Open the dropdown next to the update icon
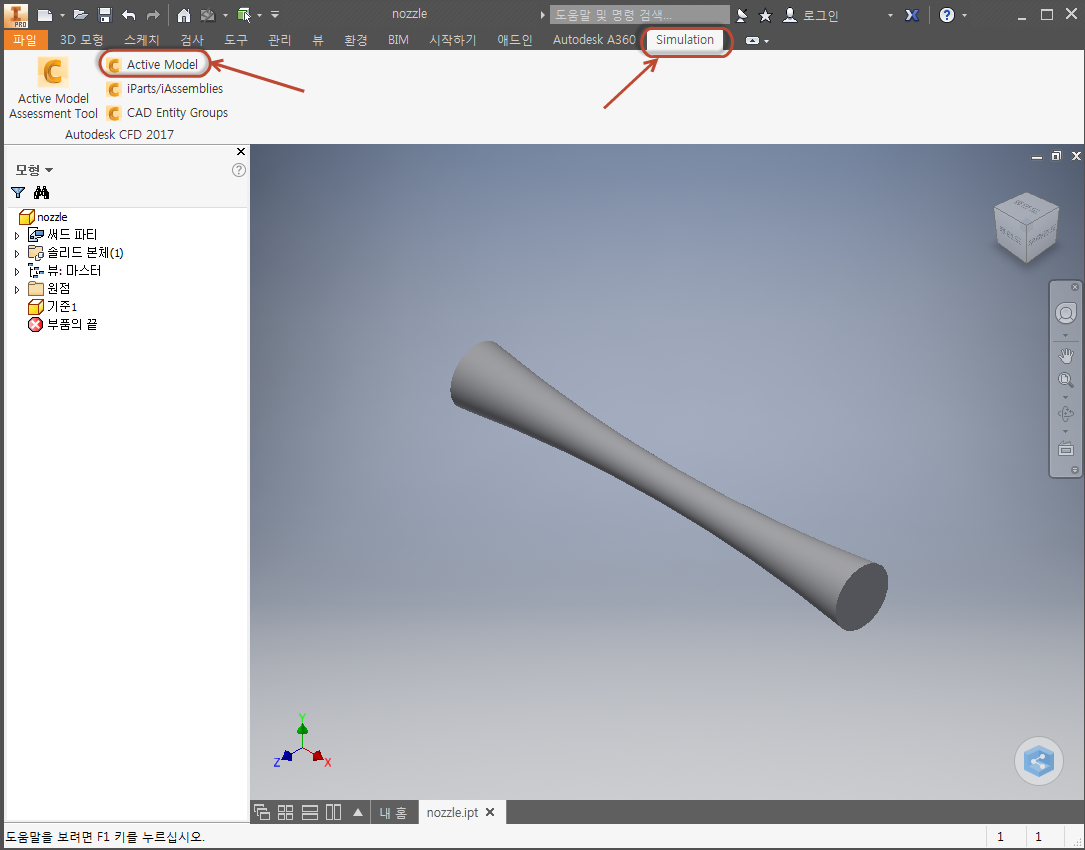The image size is (1085, 850). tap(225, 15)
